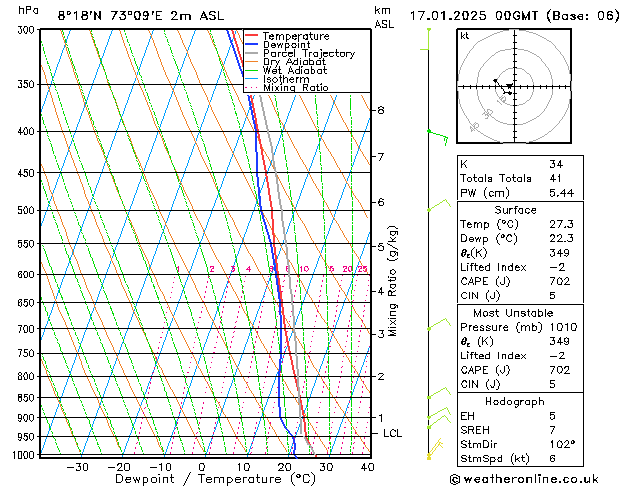
Task: Click the kt label in the hodograph
Action: pyautogui.click(x=465, y=36)
